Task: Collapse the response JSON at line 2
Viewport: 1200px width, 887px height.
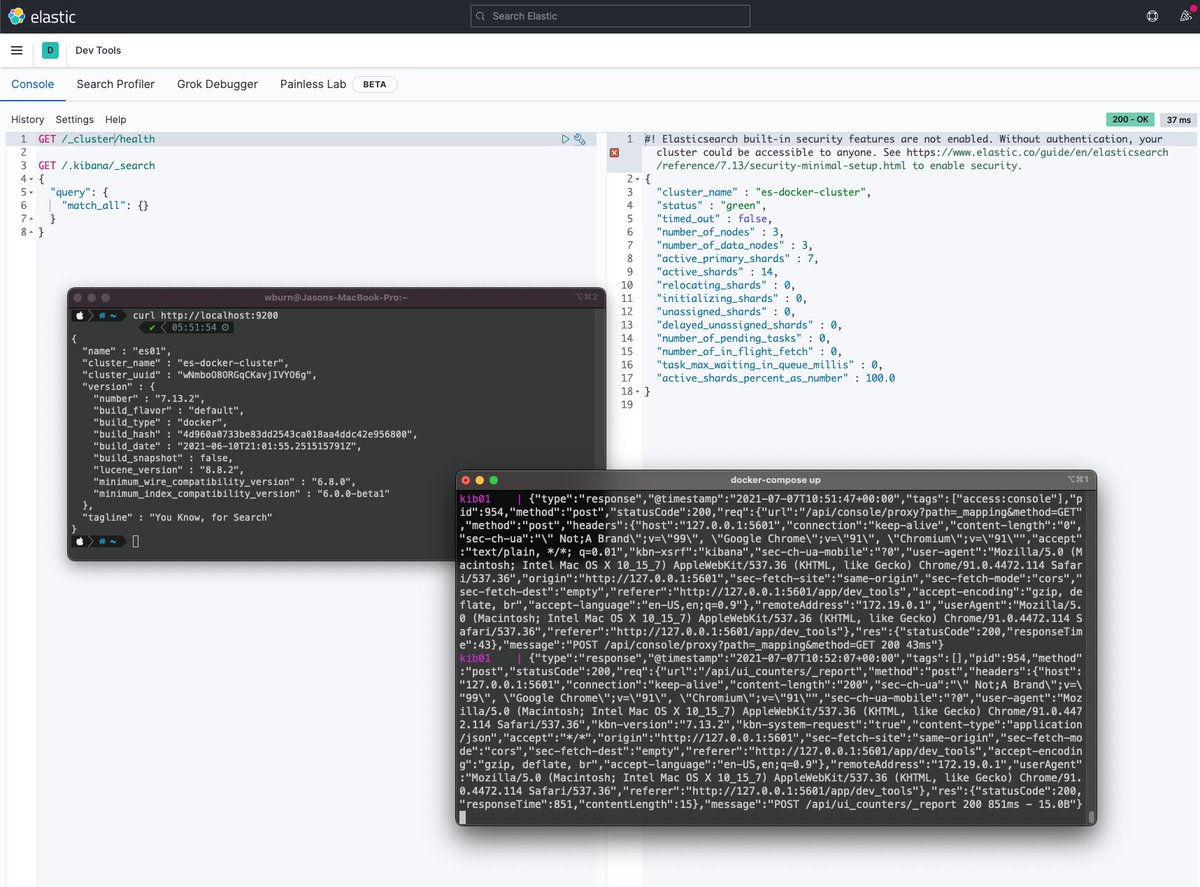Action: point(637,178)
